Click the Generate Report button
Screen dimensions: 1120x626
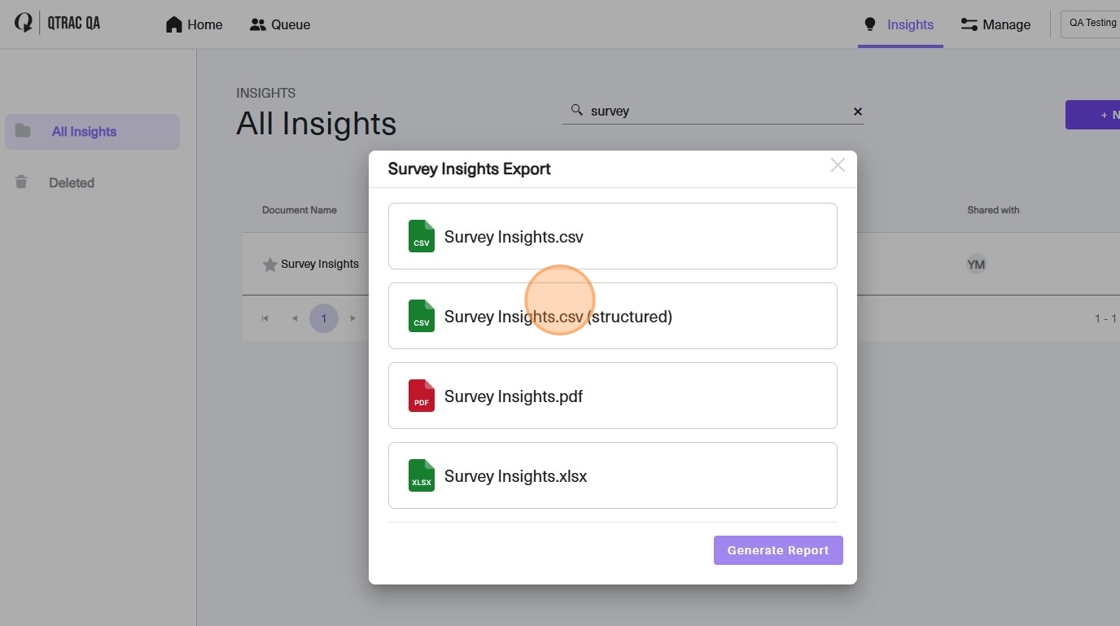click(778, 550)
